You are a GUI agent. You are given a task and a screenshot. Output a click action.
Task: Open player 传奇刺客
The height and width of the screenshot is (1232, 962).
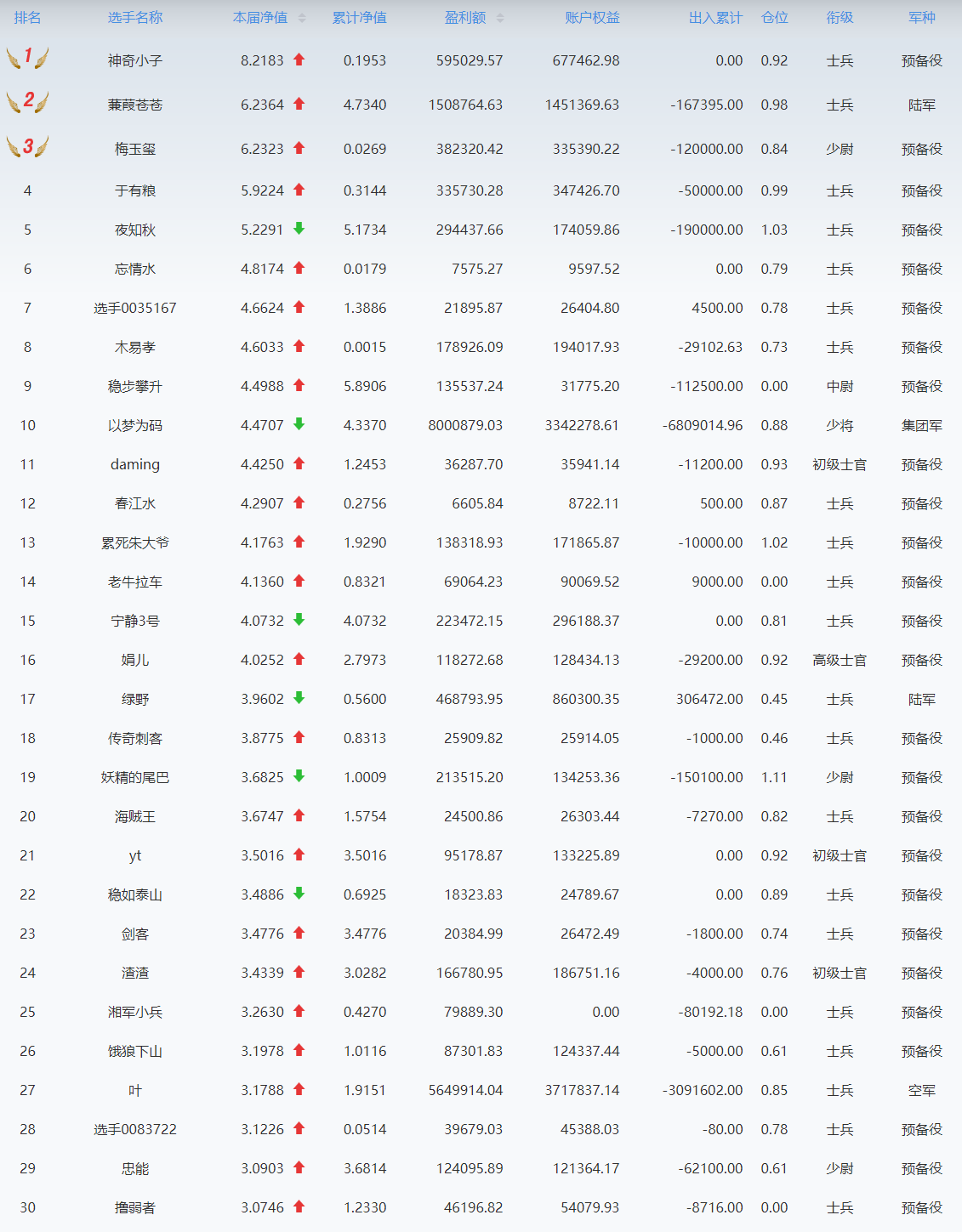click(135, 739)
